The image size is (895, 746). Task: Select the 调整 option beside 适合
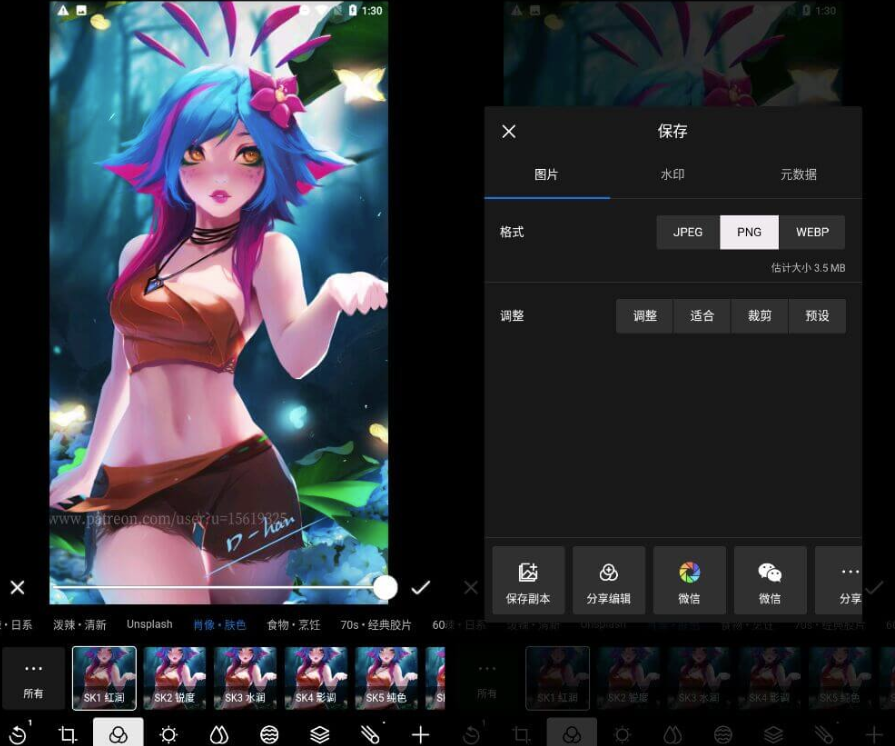click(x=644, y=316)
